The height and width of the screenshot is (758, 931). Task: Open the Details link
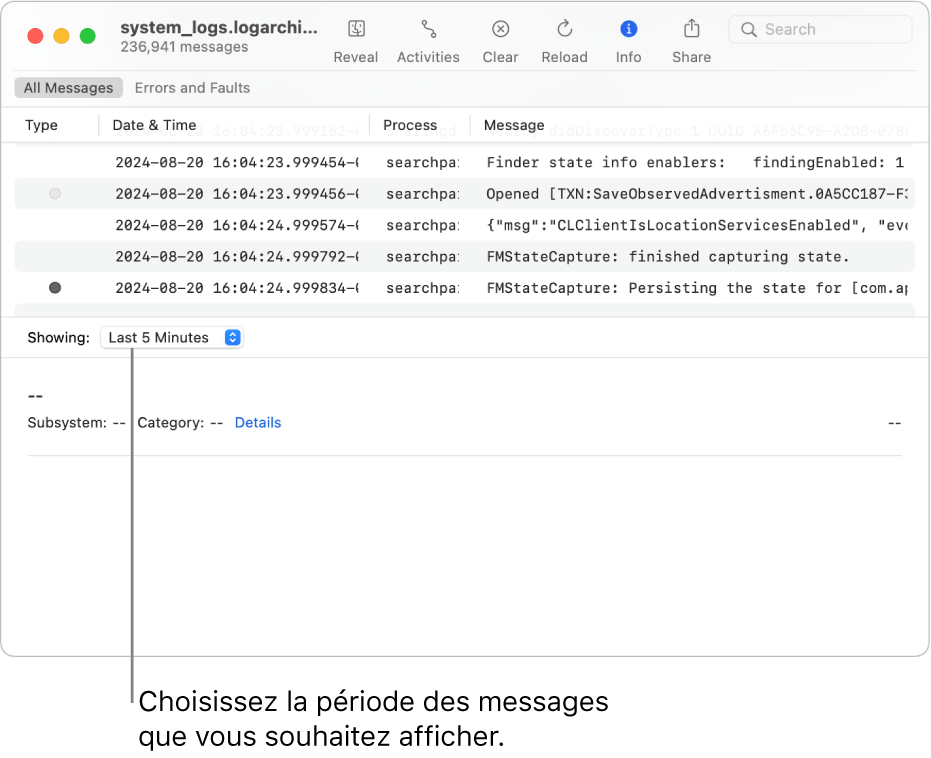(x=258, y=423)
